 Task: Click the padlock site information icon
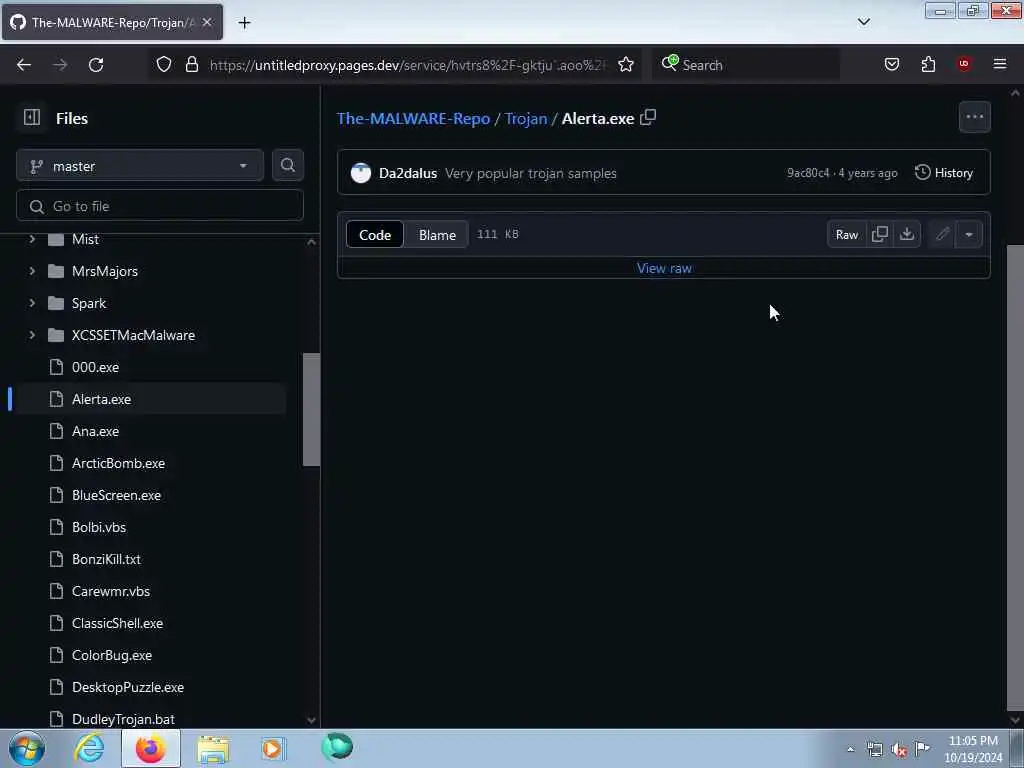tap(192, 65)
